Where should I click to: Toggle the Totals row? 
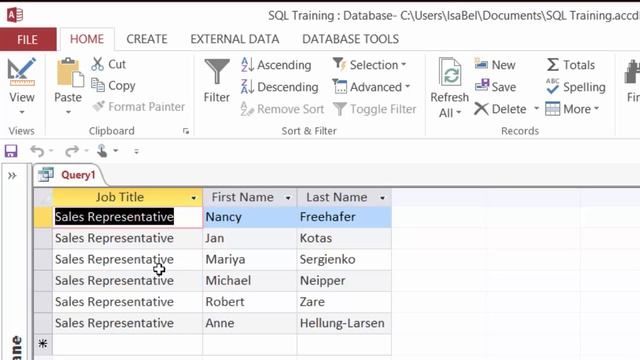pyautogui.click(x=571, y=64)
